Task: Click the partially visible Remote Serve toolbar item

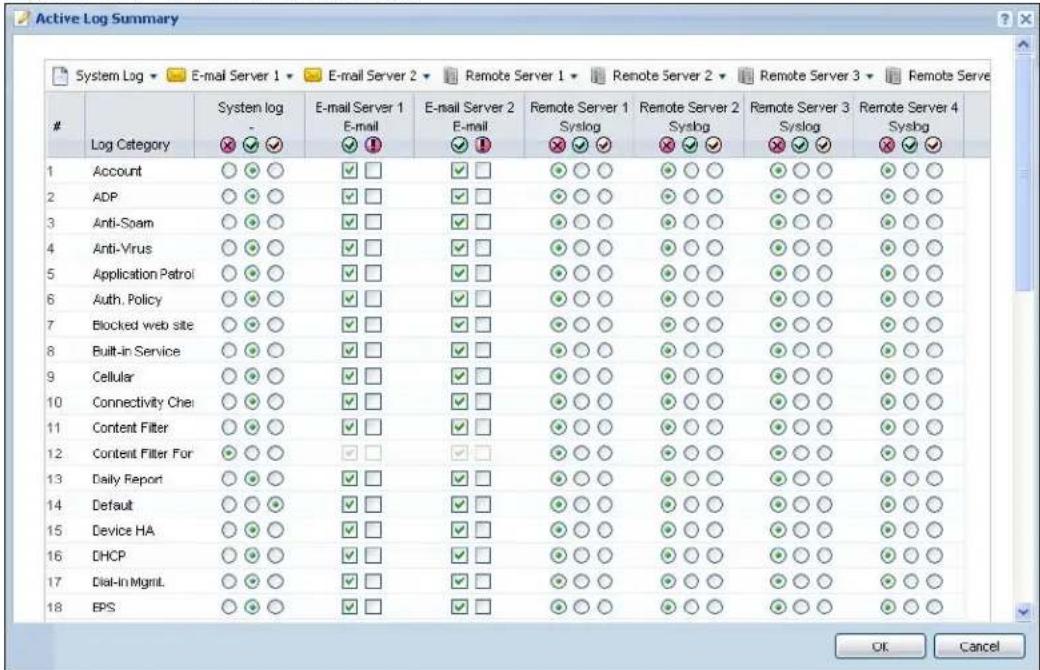Action: pyautogui.click(x=938, y=76)
